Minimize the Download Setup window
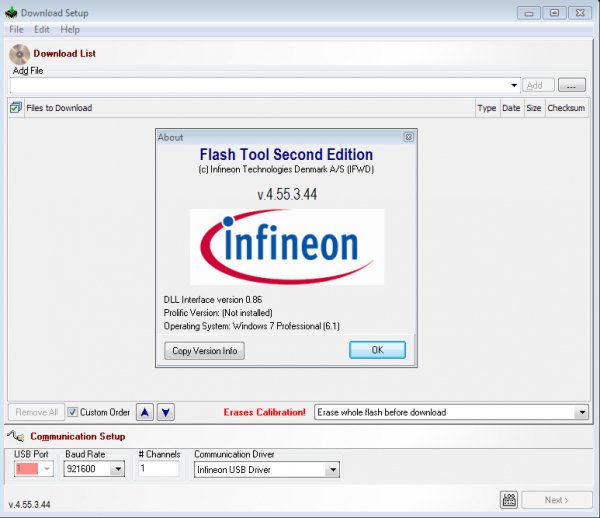Screen dimensions: 600x518 [x=529, y=13]
